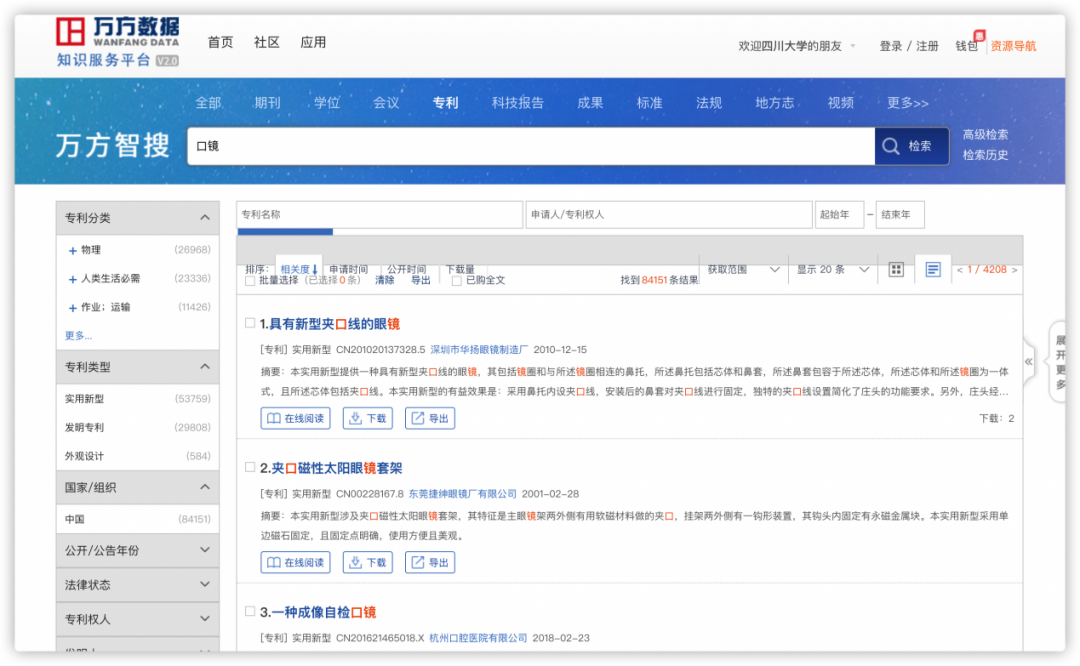Open the 钱包 wallet with red badge

click(966, 44)
